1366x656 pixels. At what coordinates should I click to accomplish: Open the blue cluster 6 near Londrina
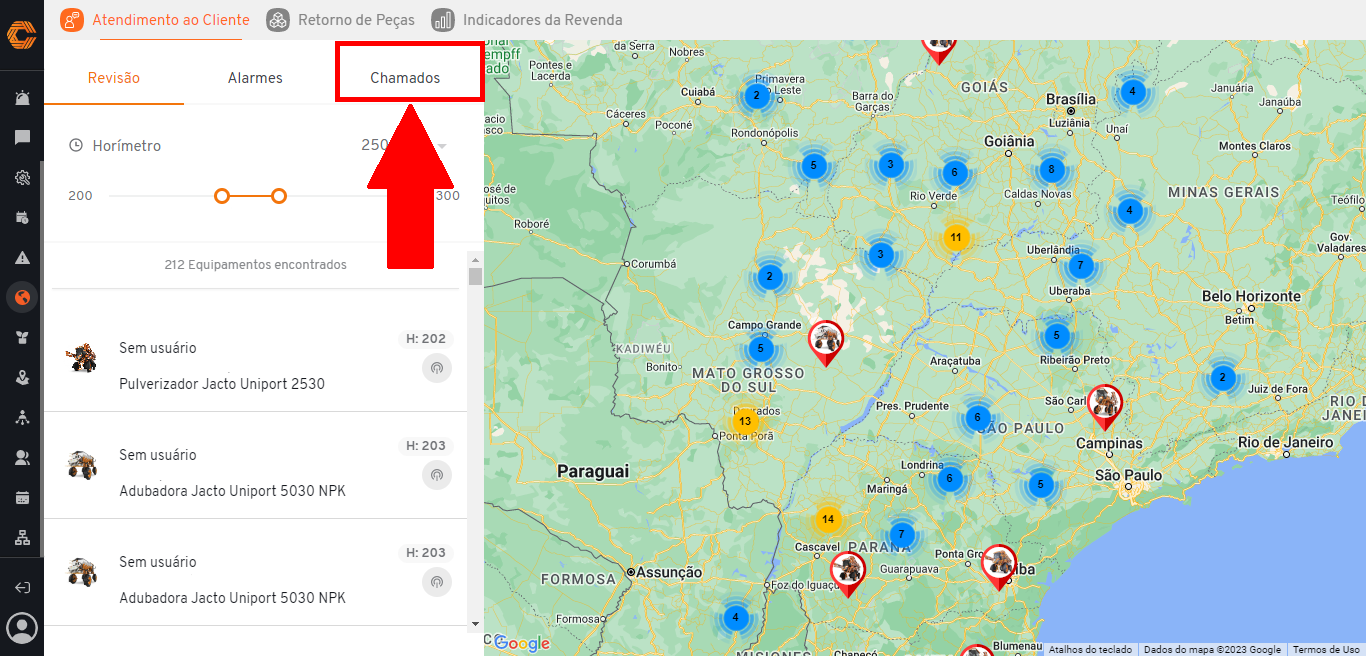pos(949,478)
